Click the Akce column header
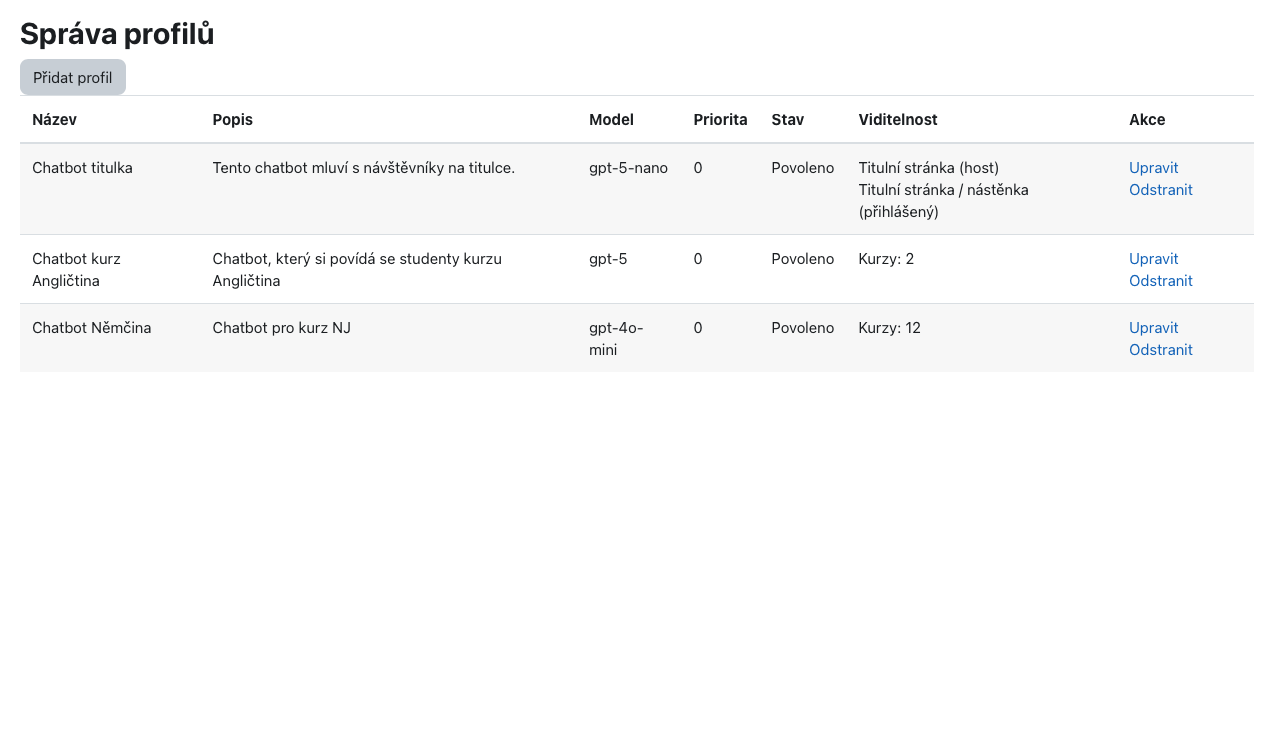 pyautogui.click(x=1147, y=120)
